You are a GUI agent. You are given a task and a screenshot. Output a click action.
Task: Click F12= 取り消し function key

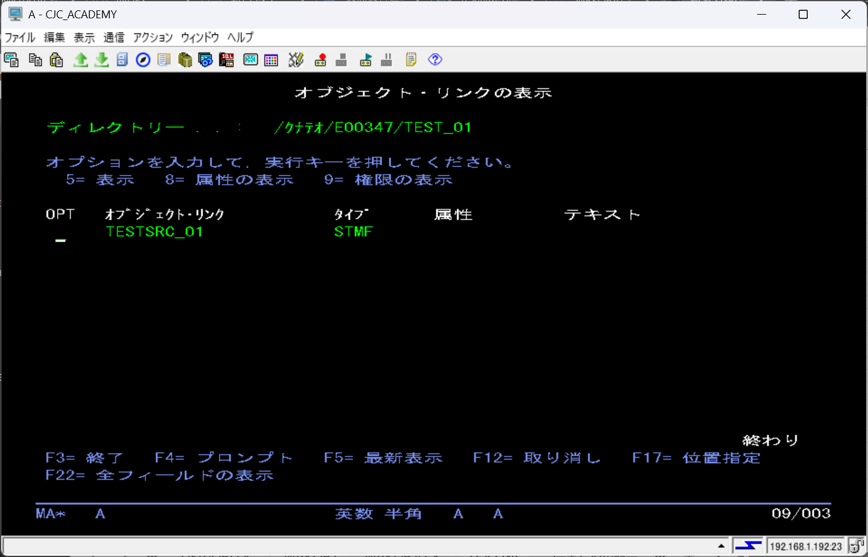[536, 458]
